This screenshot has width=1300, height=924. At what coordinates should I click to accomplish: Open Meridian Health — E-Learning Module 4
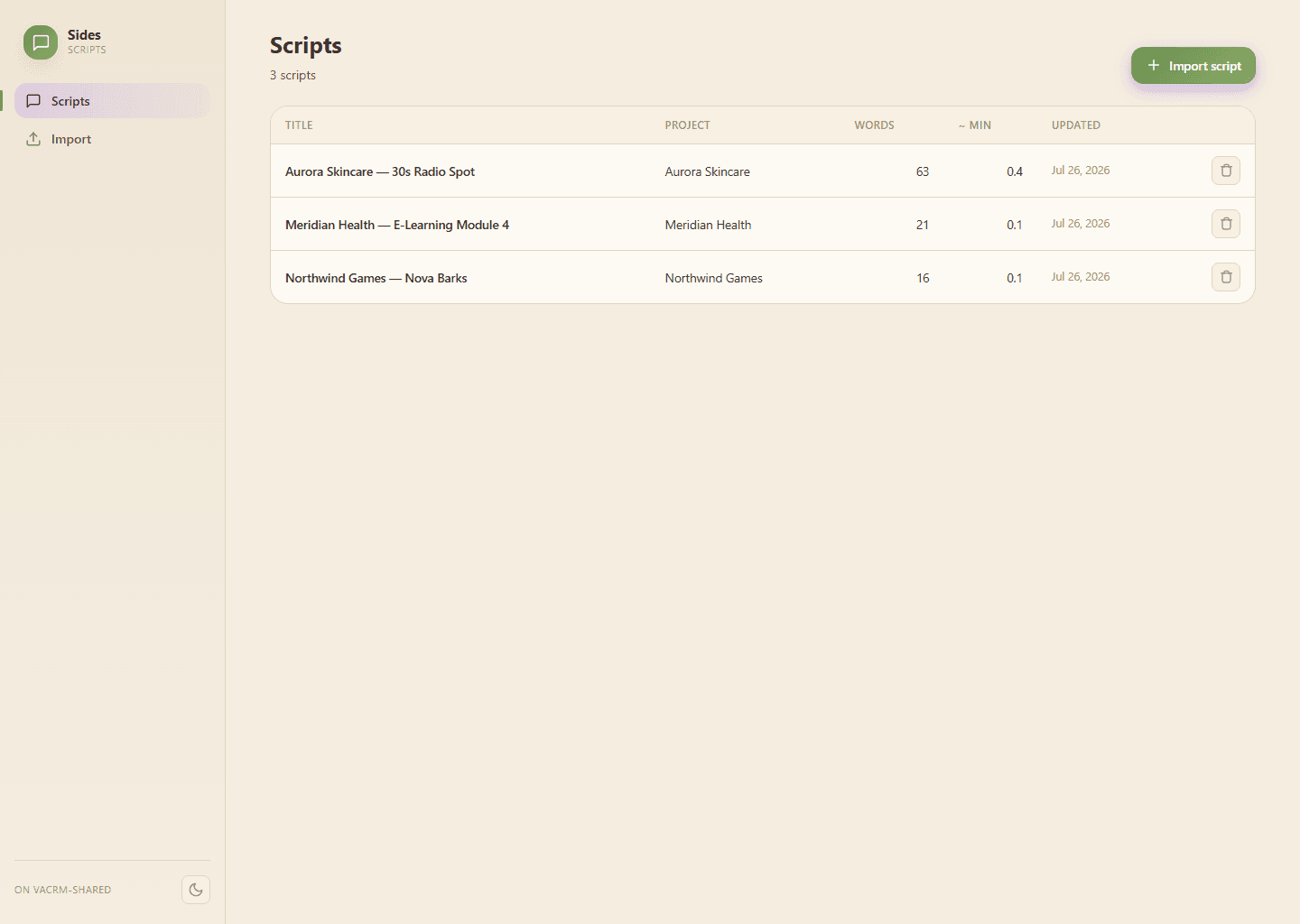[397, 225]
